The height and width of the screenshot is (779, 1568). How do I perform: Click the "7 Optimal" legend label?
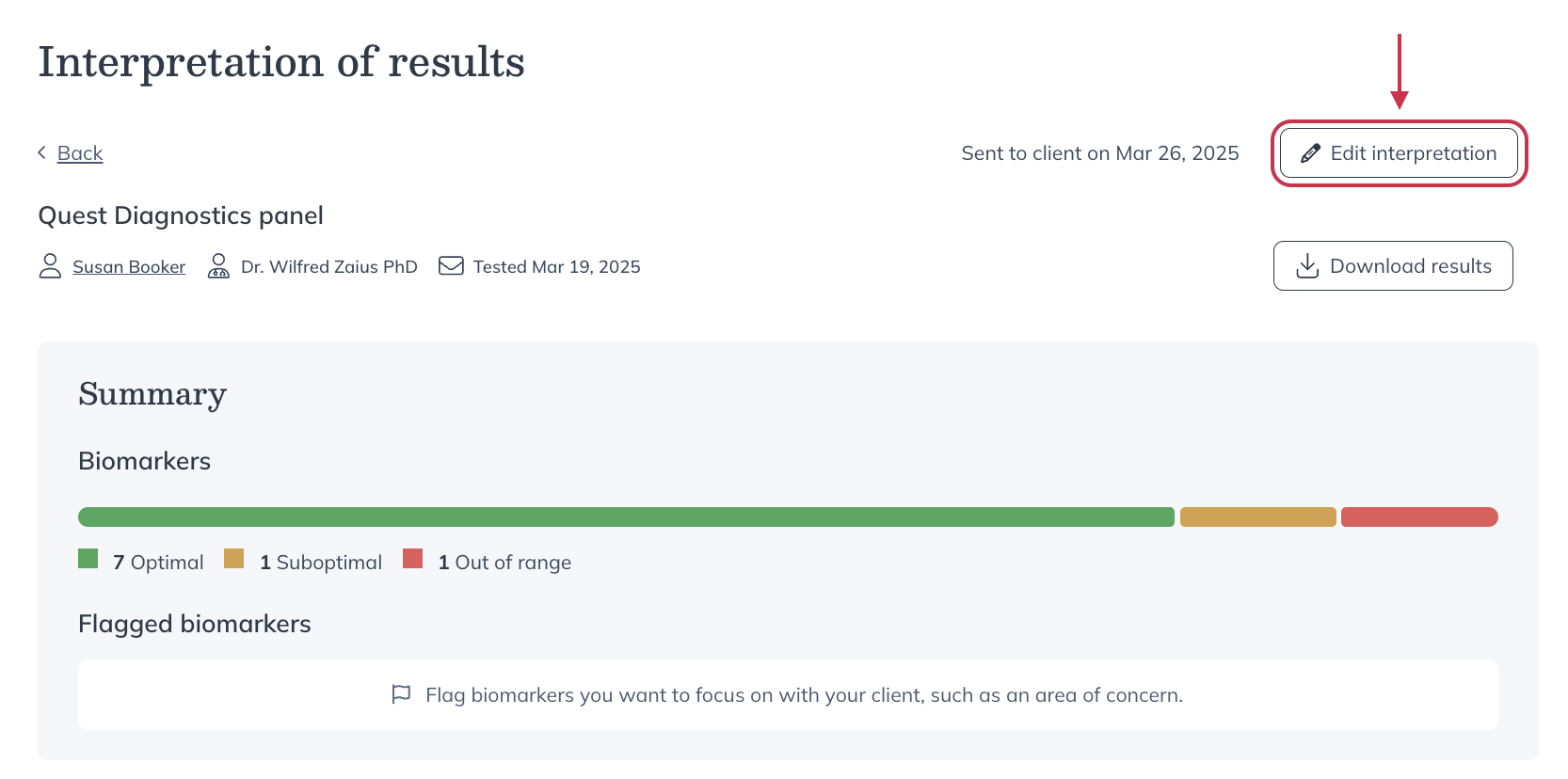158,563
